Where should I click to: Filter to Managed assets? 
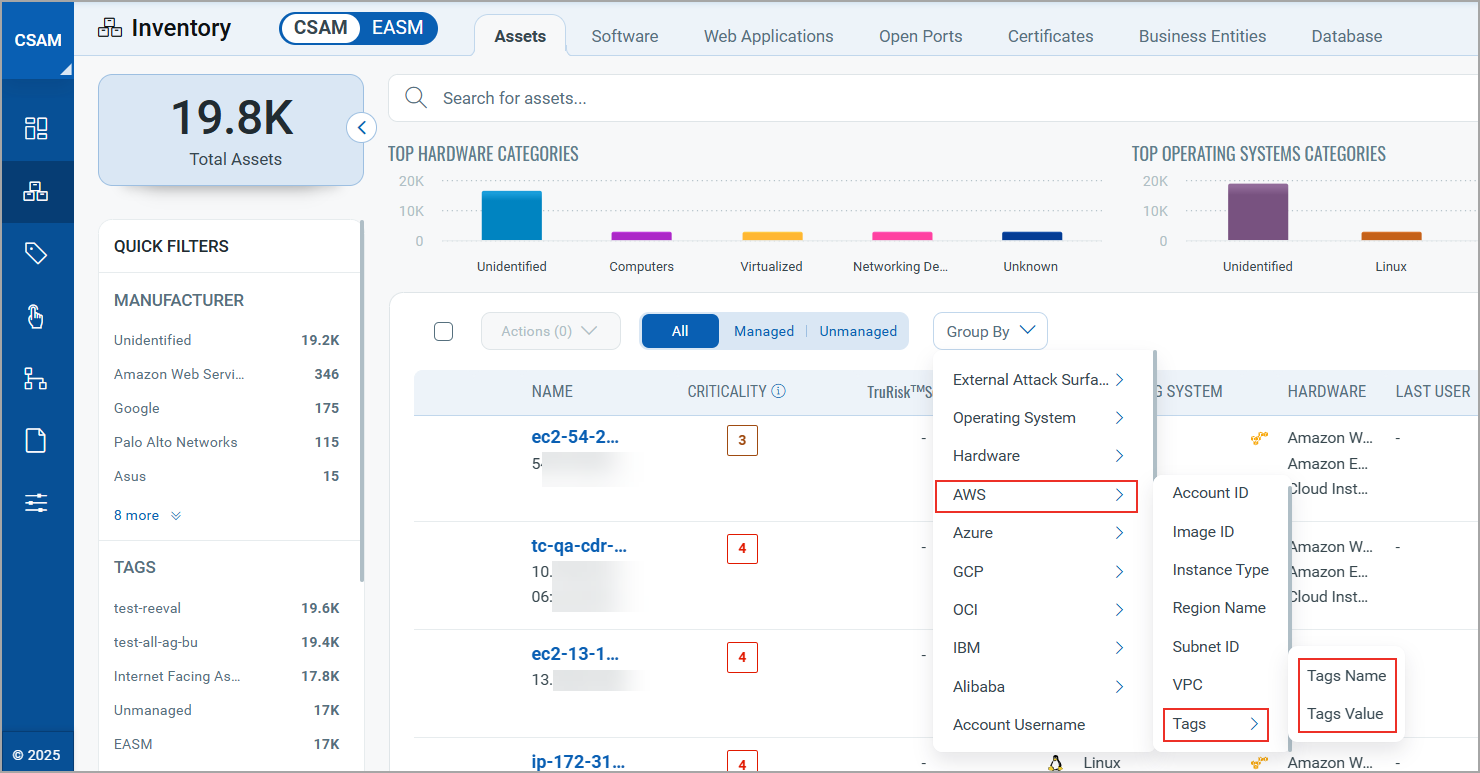click(764, 331)
